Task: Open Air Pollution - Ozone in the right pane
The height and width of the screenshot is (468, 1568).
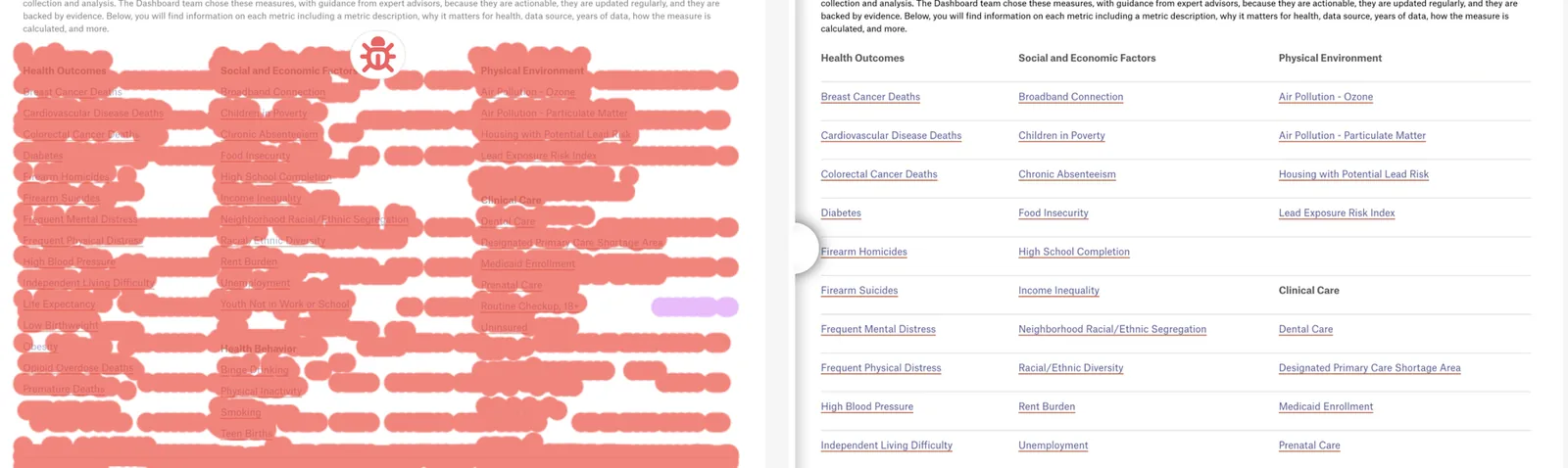Action: 1326,97
